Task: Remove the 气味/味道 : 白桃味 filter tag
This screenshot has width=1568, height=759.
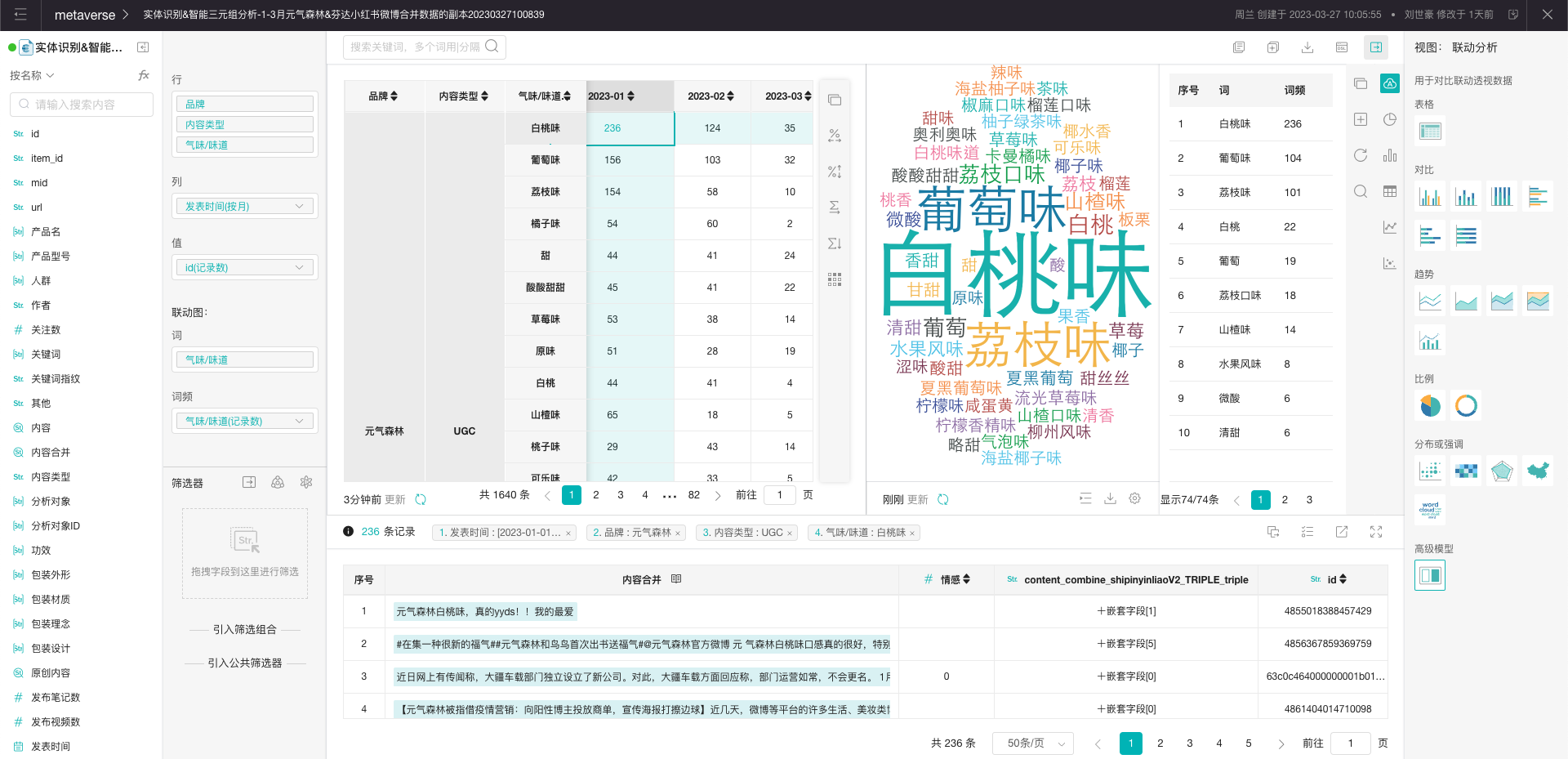Action: click(912, 534)
